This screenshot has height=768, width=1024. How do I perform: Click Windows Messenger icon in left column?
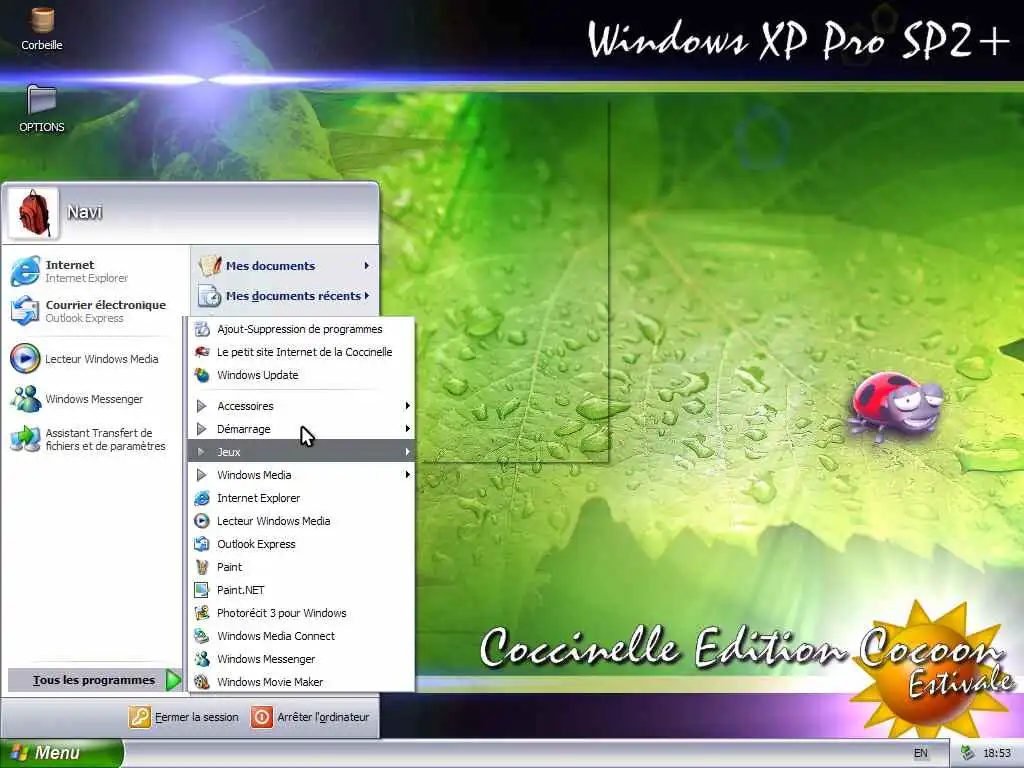click(x=25, y=399)
